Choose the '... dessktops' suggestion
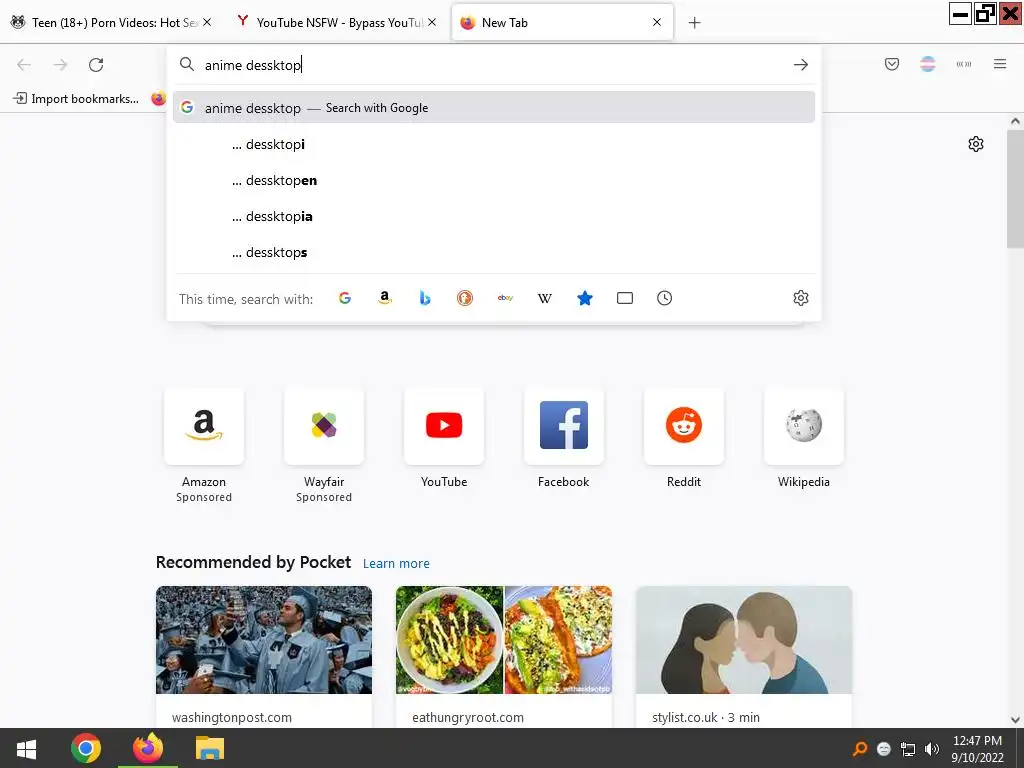 point(494,252)
